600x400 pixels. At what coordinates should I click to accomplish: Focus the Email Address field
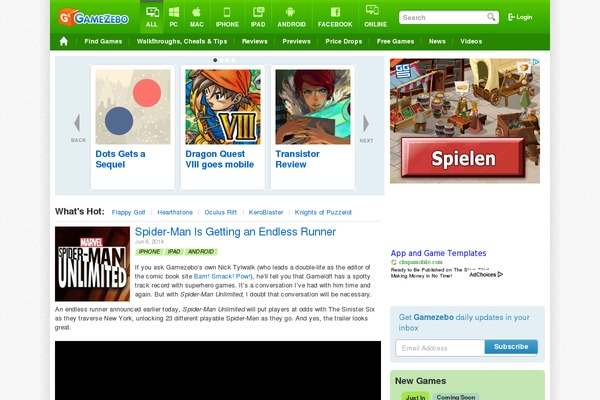click(x=440, y=348)
